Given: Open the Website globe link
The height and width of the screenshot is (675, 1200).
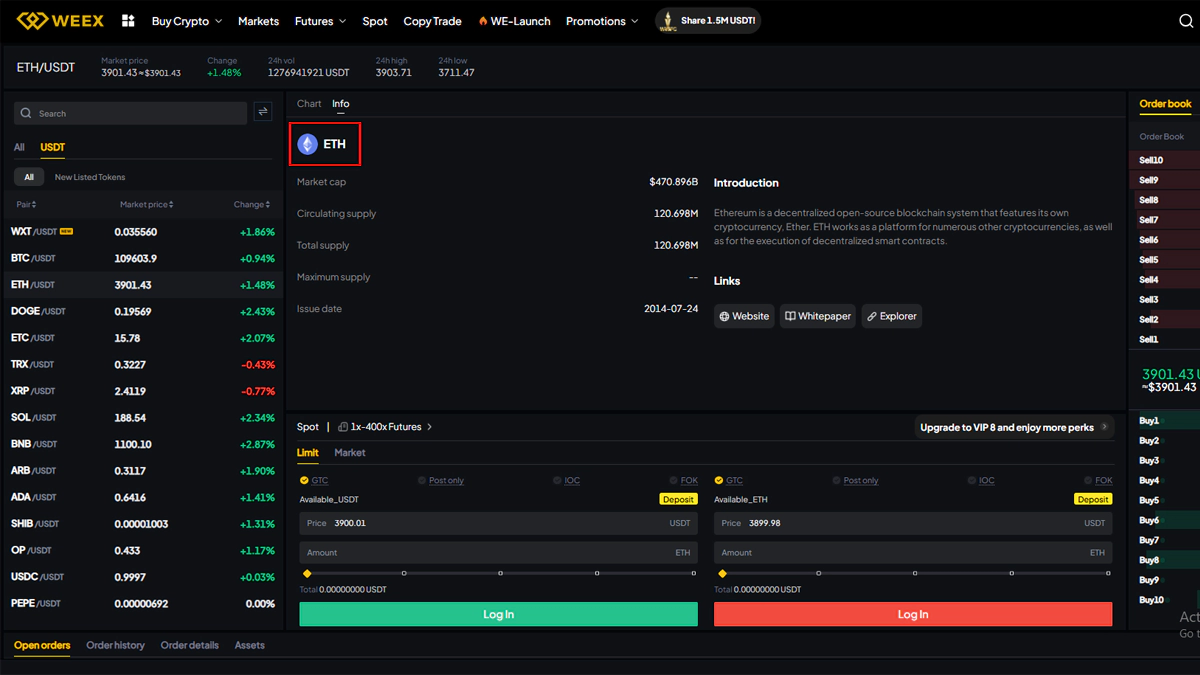Looking at the screenshot, I should pos(744,316).
